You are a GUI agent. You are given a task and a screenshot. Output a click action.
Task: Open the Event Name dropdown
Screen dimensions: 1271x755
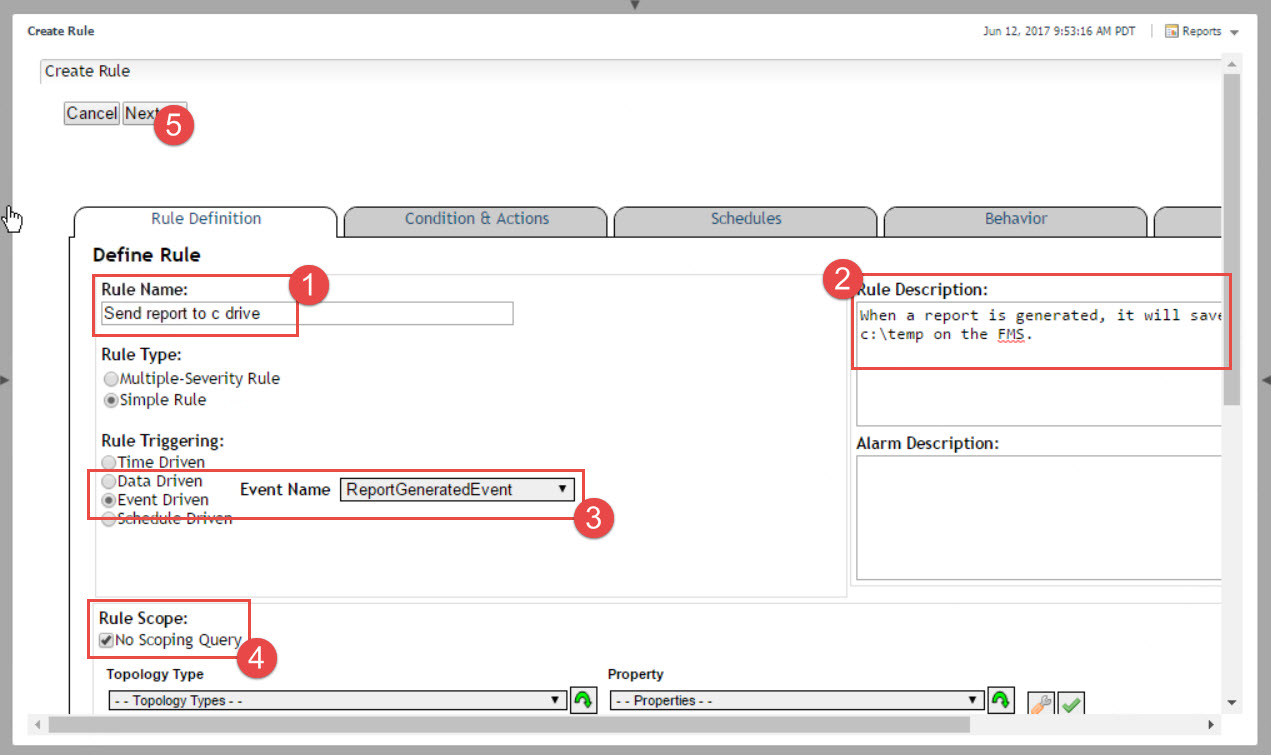click(457, 489)
